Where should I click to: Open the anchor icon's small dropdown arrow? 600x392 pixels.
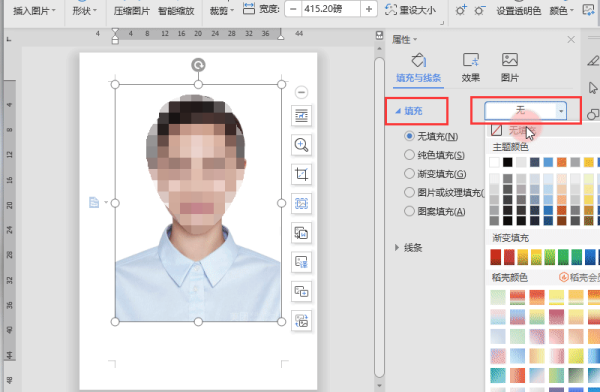point(106,202)
